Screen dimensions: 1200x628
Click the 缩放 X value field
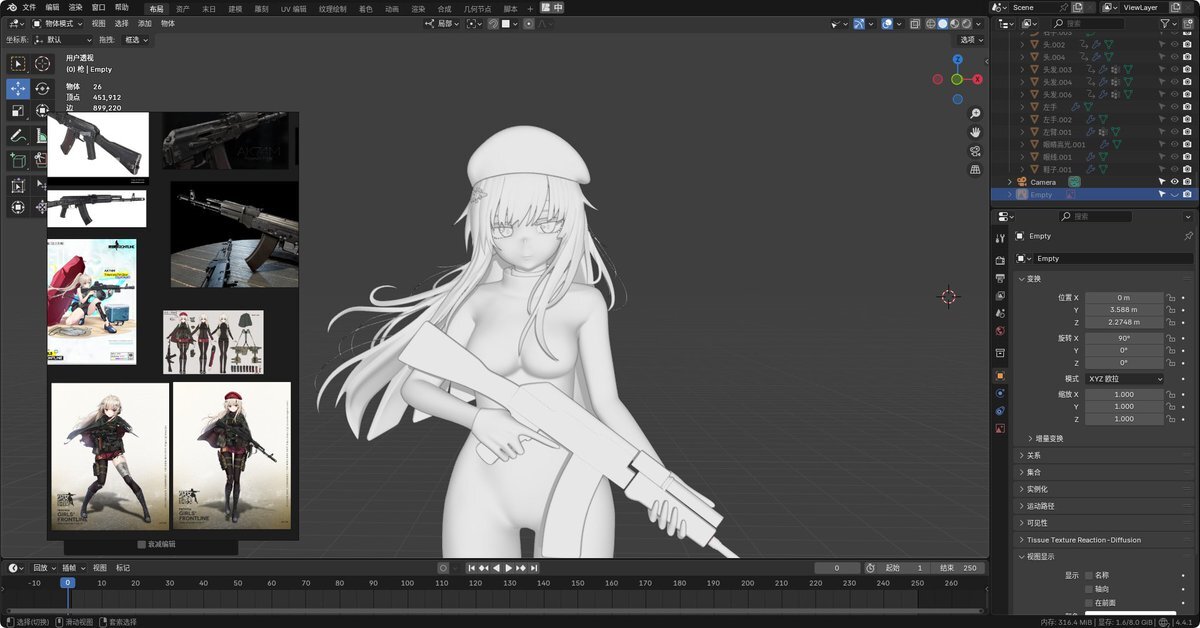pos(1124,394)
